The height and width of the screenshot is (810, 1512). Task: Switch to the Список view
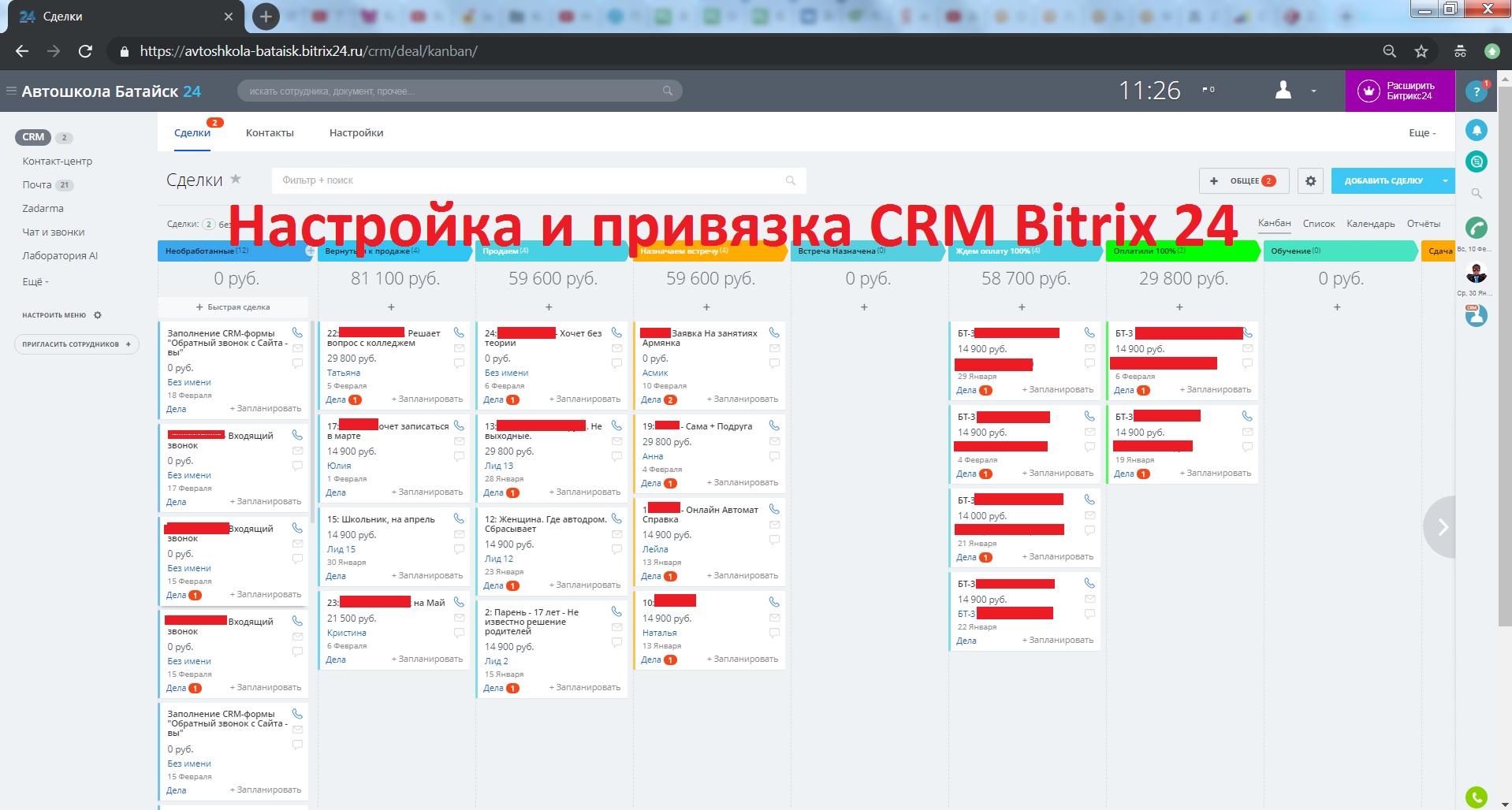[1319, 224]
